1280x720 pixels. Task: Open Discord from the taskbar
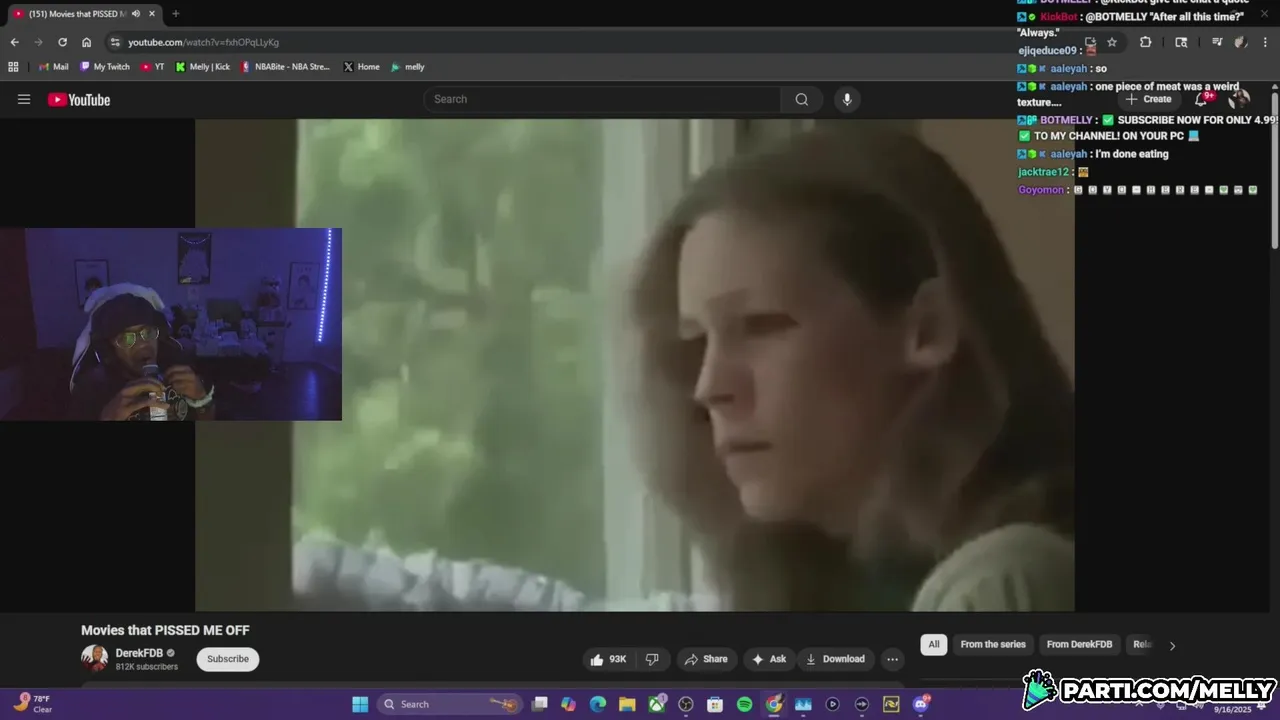click(920, 704)
